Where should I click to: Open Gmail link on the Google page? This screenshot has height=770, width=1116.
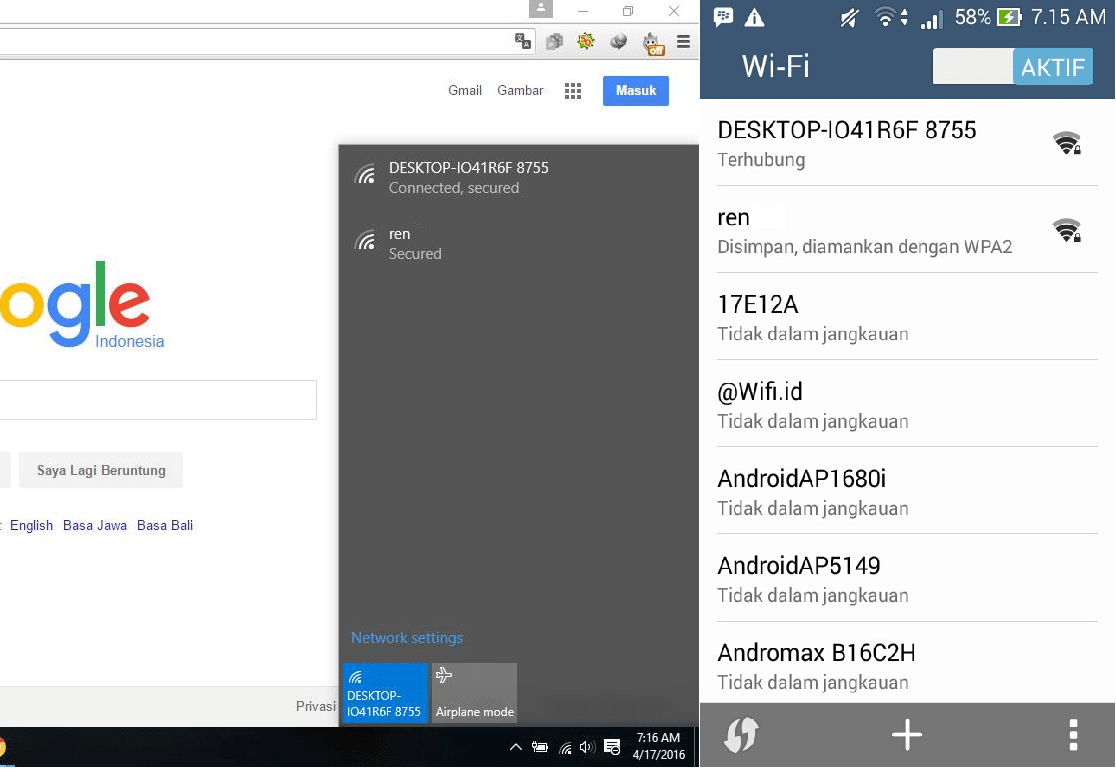[465, 90]
